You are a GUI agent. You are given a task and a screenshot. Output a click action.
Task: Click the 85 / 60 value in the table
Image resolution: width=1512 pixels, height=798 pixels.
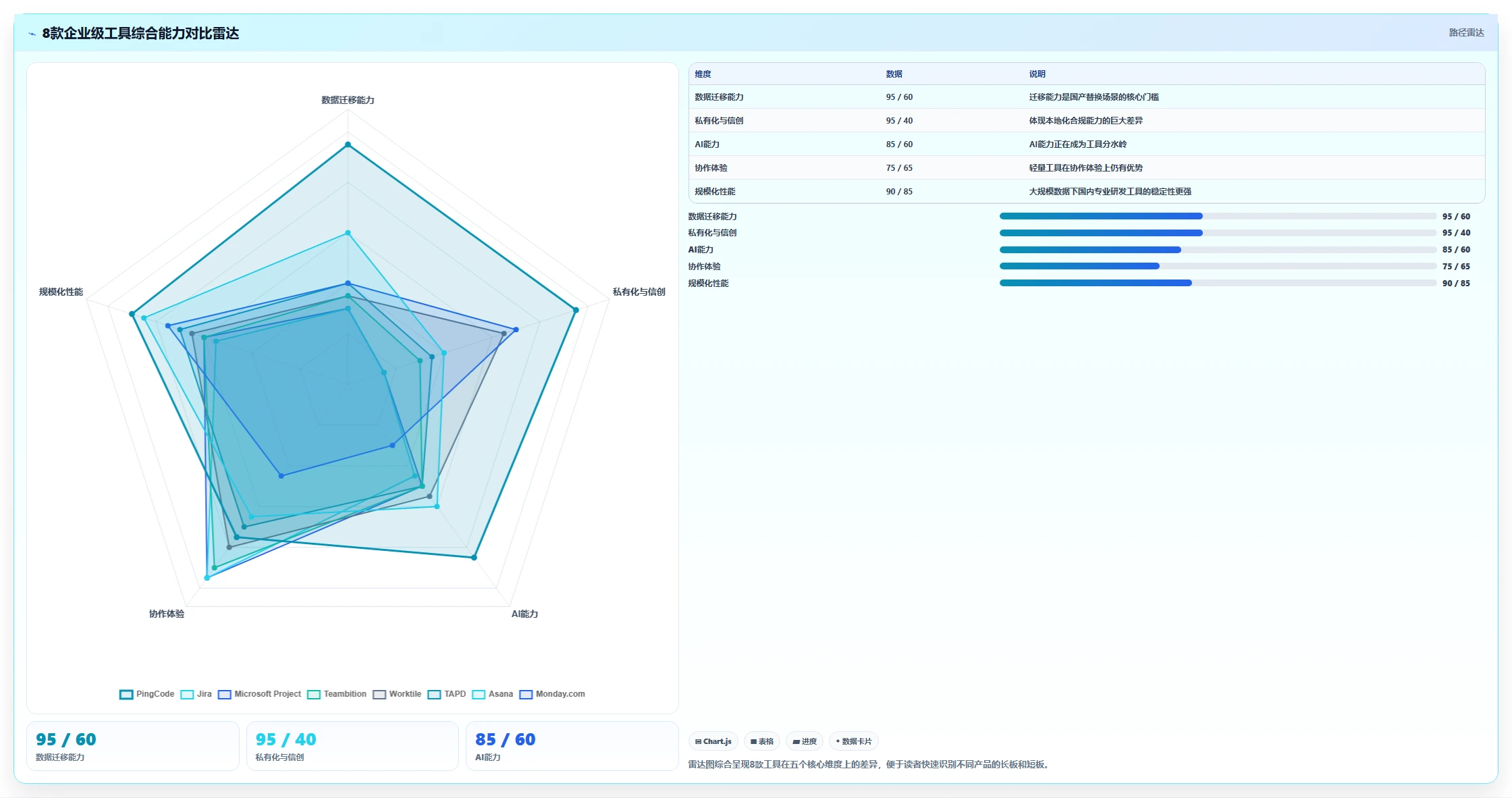point(899,144)
